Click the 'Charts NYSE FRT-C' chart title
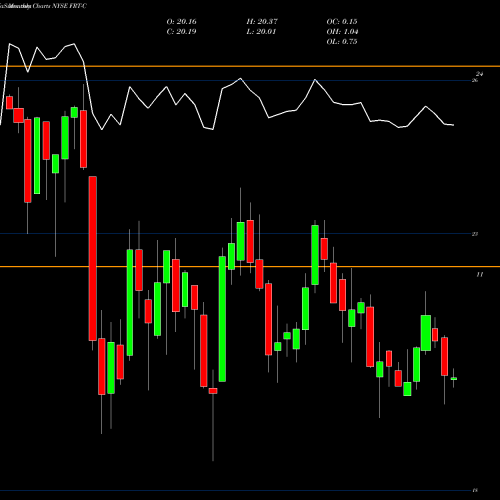The image size is (500, 500). point(59,6)
